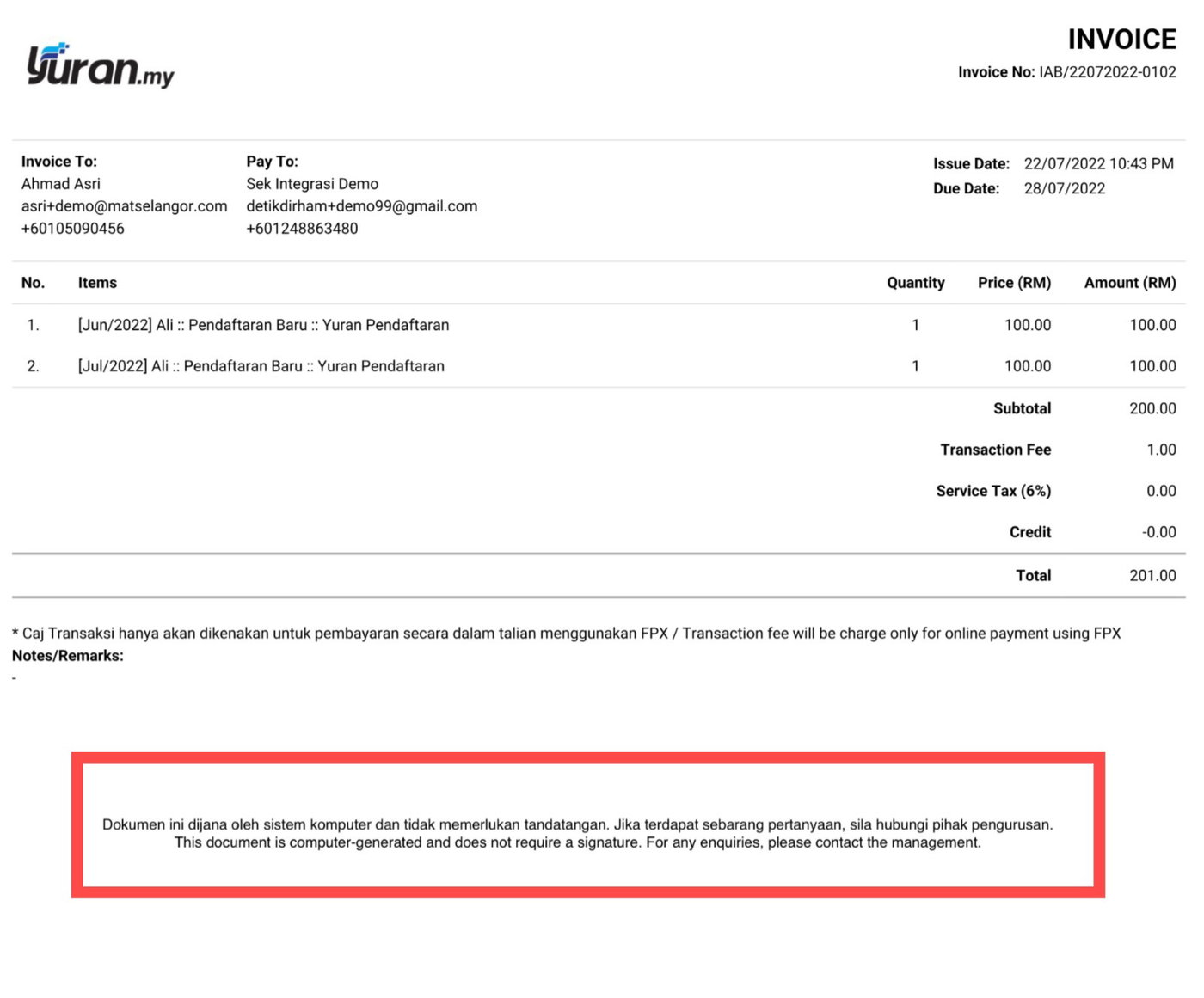Viewport: 1204px width, 998px height.
Task: Click the Notes/Remarks label
Action: click(68, 656)
